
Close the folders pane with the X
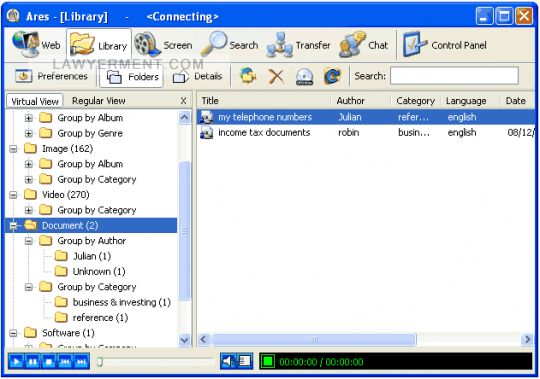(184, 101)
